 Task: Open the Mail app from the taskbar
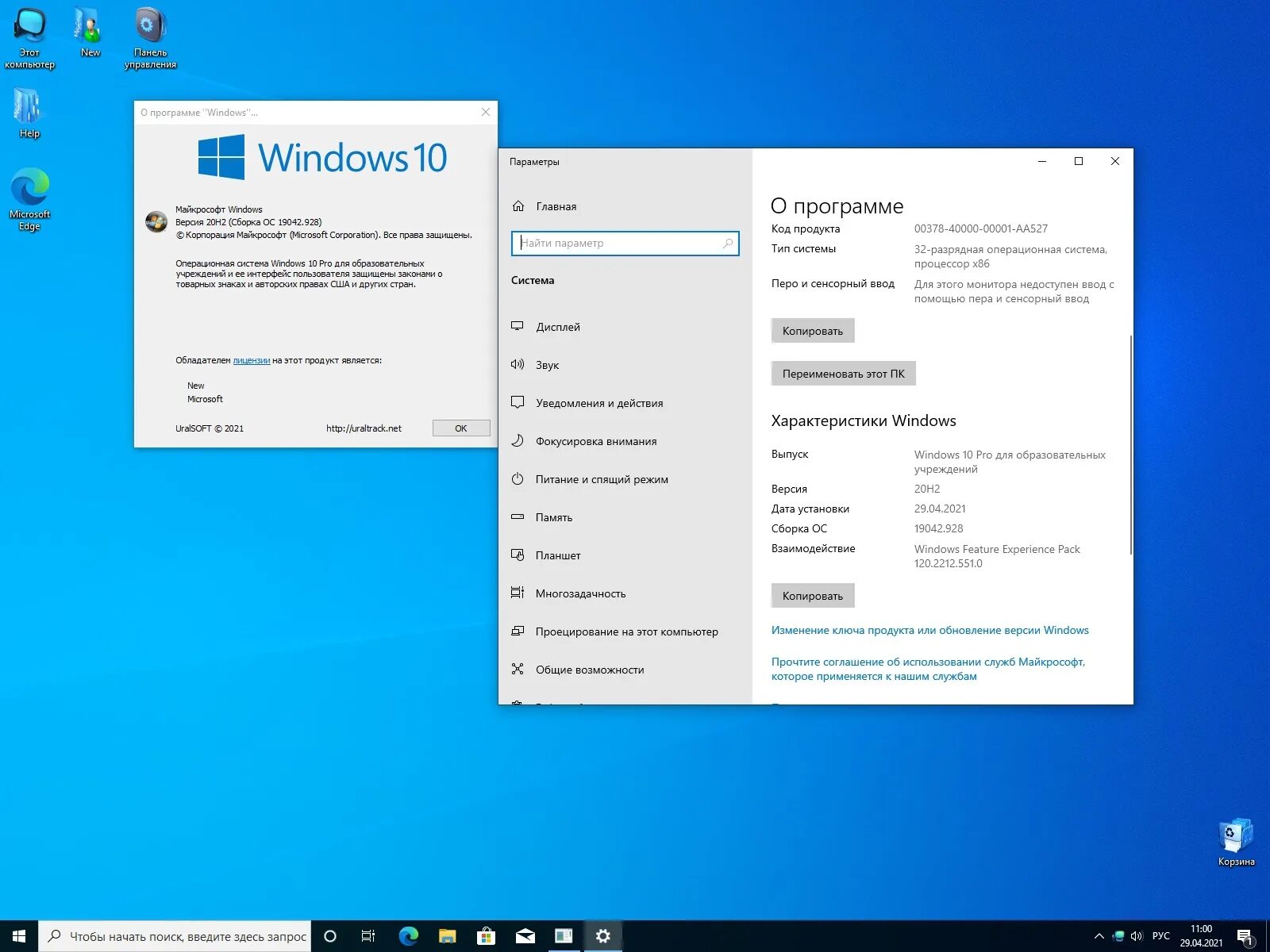pos(525,936)
